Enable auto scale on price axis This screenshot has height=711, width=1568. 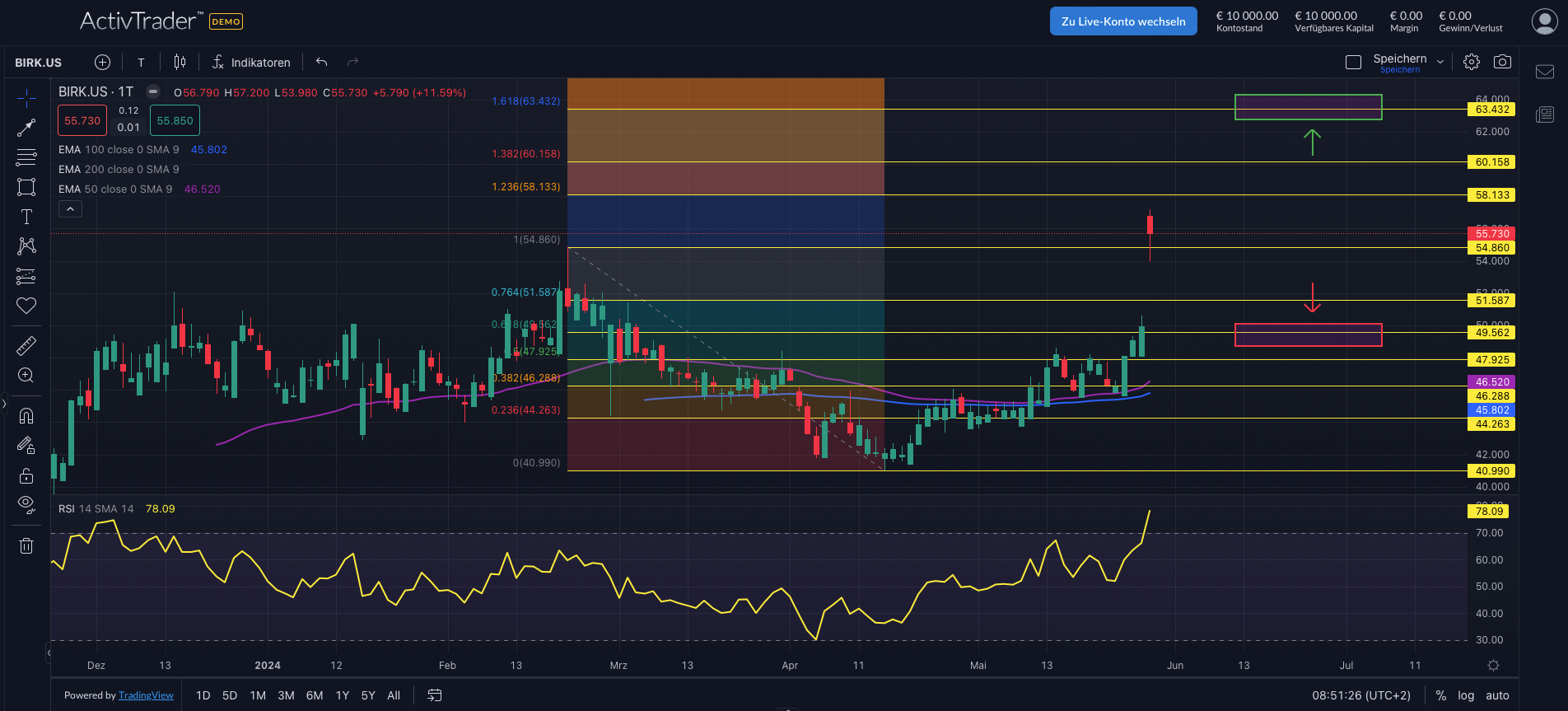[1497, 695]
